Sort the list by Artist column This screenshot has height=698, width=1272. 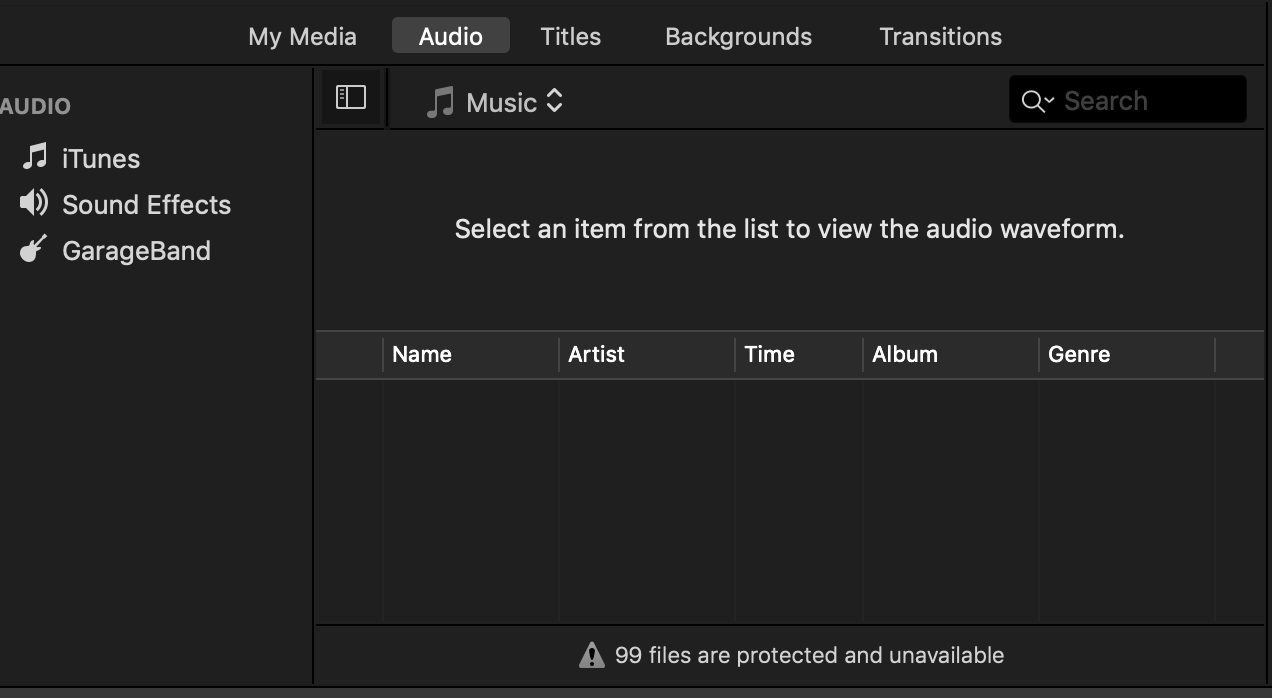point(596,354)
